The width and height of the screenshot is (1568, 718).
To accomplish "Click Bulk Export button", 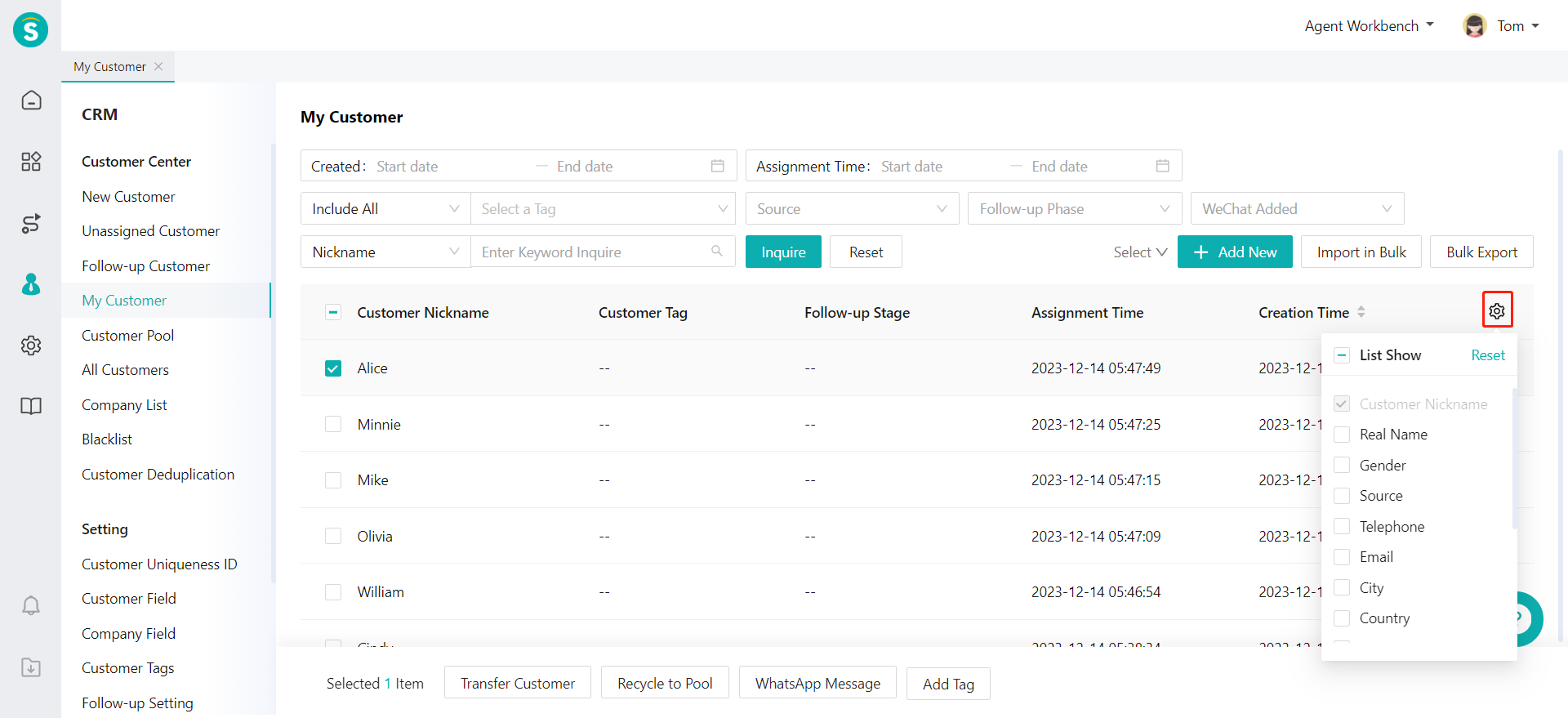I will pyautogui.click(x=1481, y=252).
